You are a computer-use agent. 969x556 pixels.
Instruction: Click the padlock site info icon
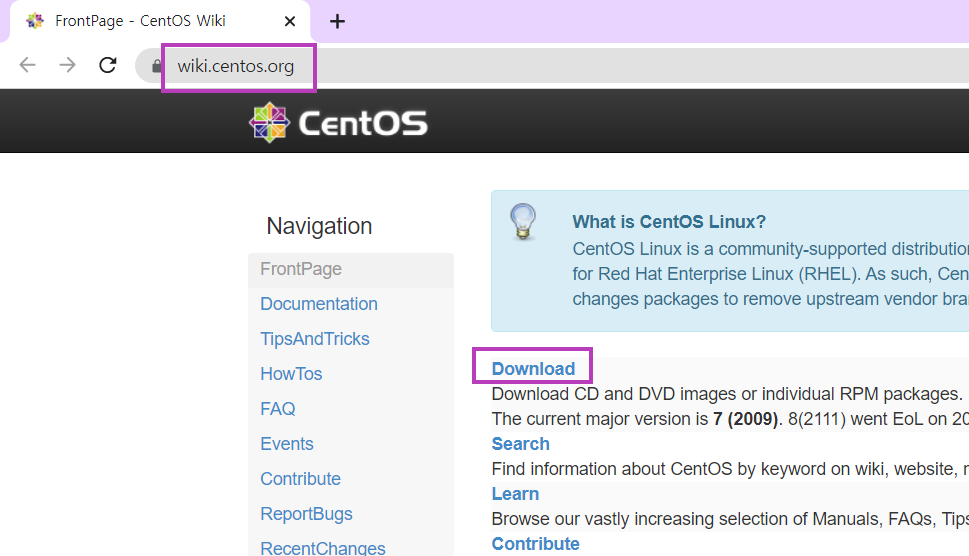click(x=156, y=66)
